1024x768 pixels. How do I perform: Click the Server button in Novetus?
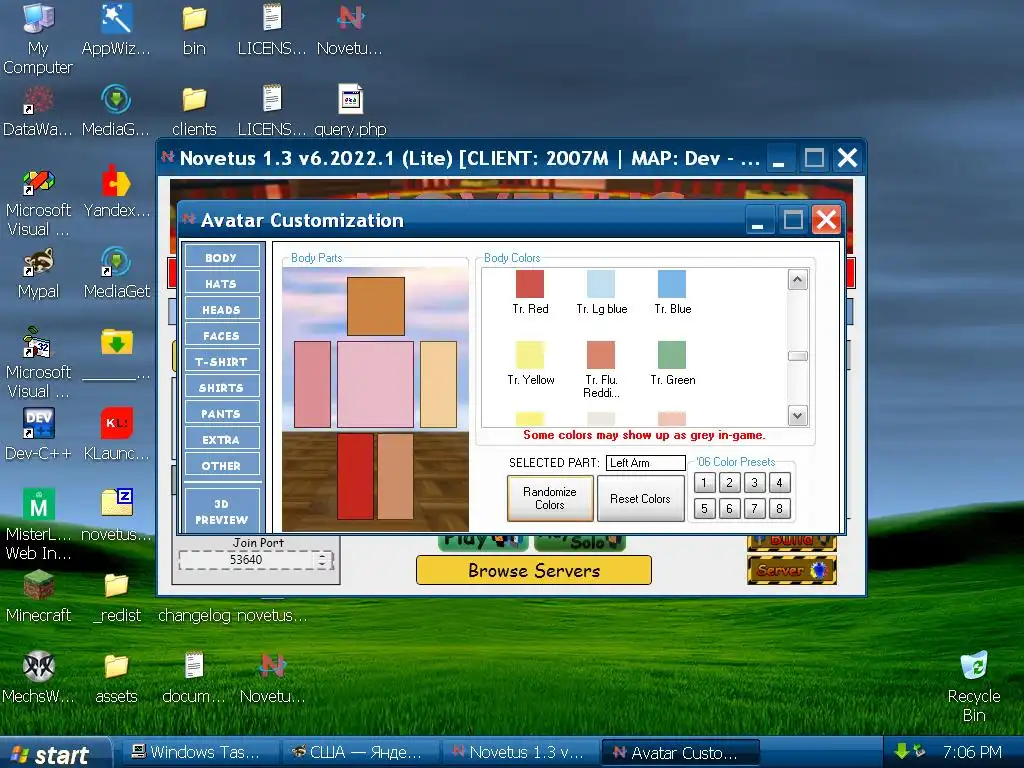(x=792, y=570)
